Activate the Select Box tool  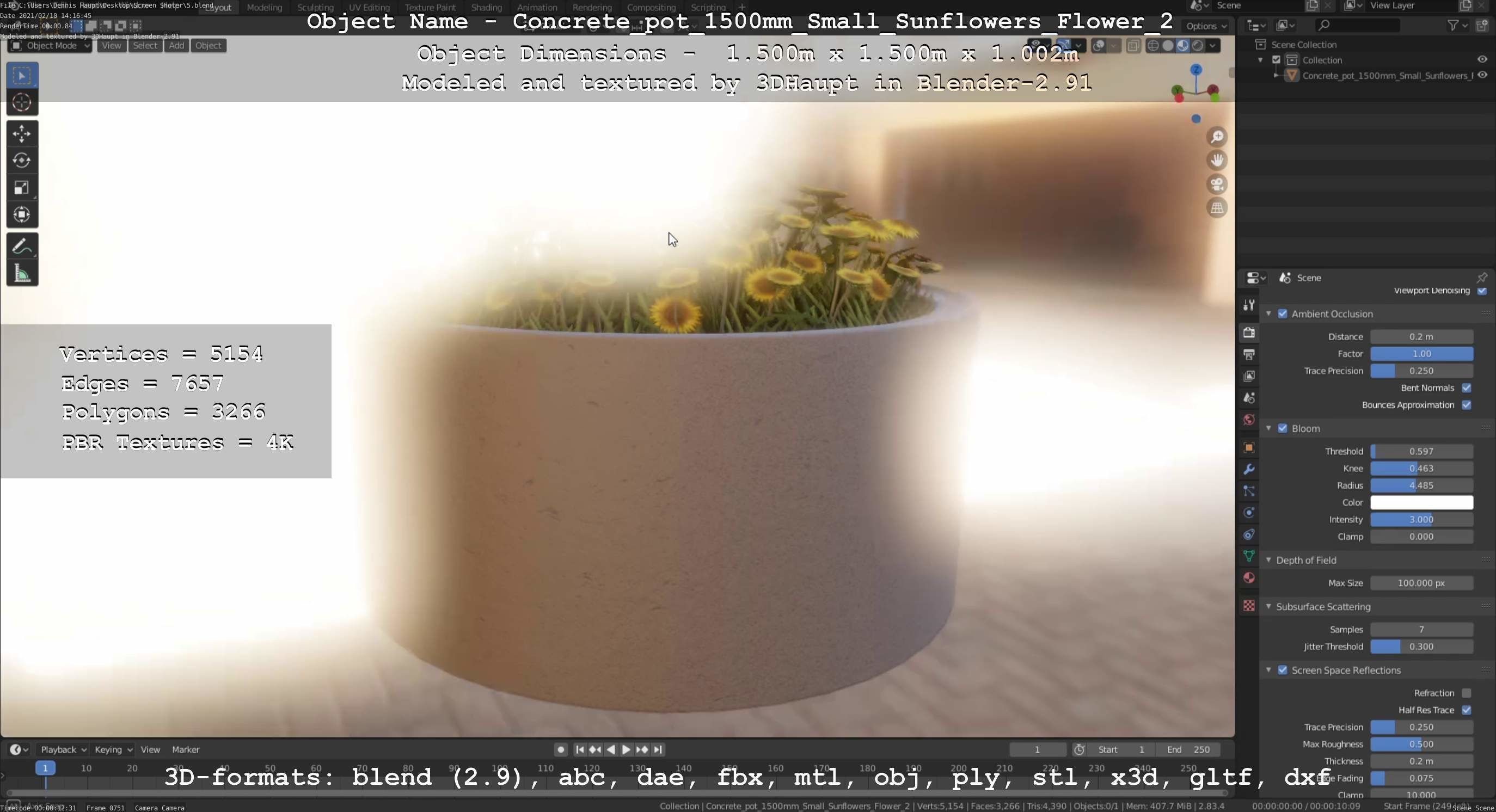click(22, 76)
